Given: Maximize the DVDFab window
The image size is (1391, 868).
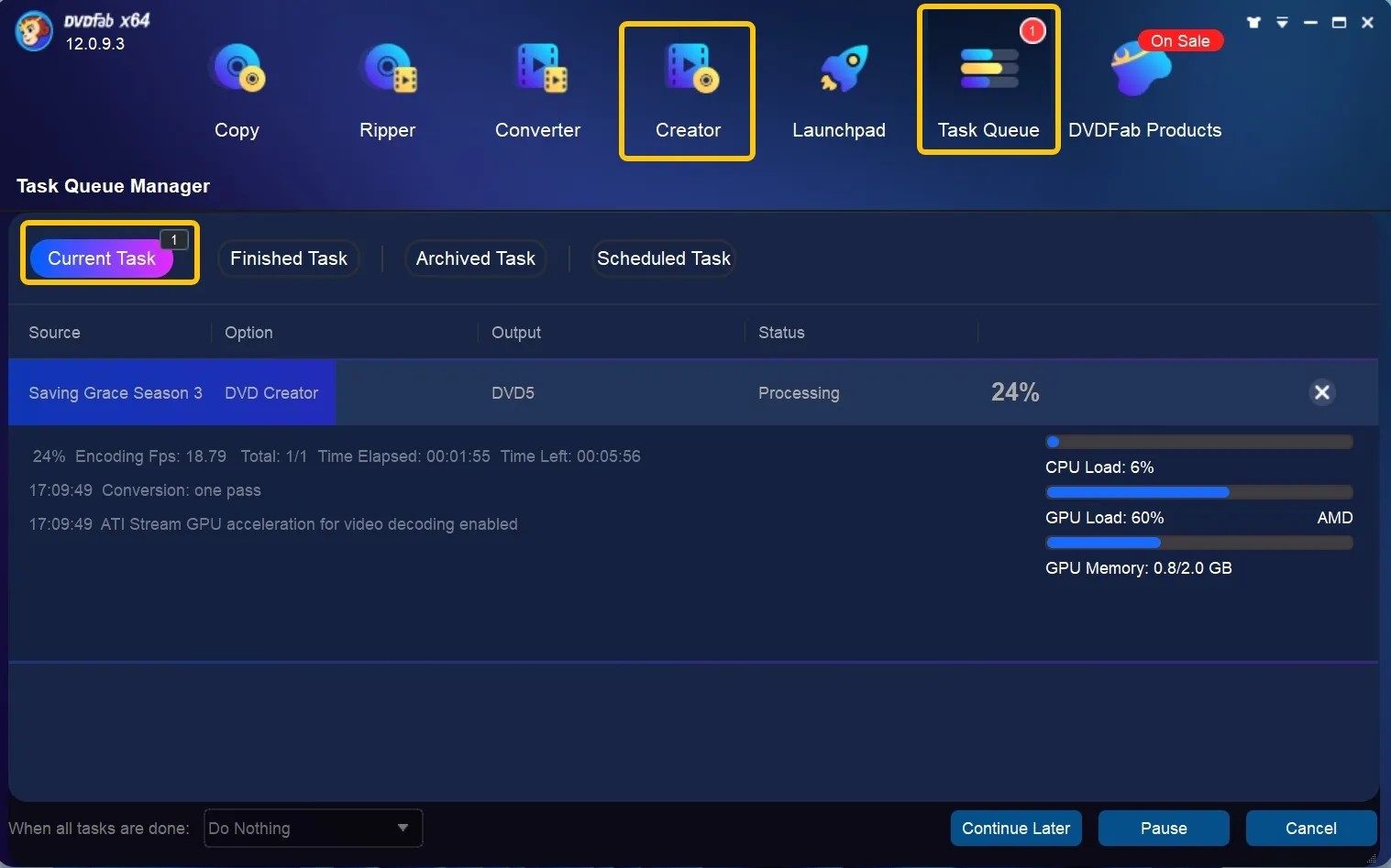Looking at the screenshot, I should click(1339, 22).
